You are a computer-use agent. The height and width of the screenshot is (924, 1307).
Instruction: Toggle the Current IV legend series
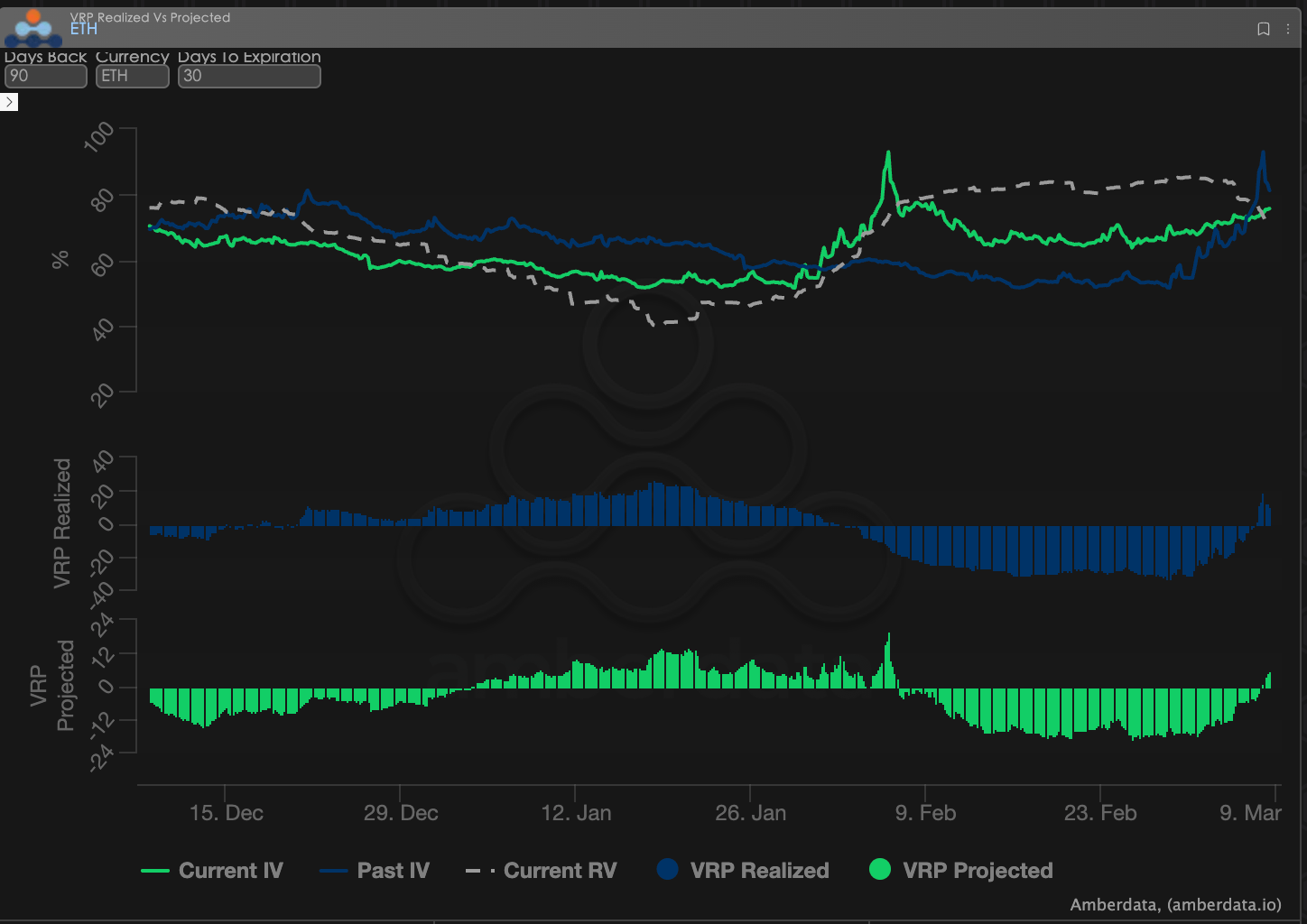tap(212, 871)
